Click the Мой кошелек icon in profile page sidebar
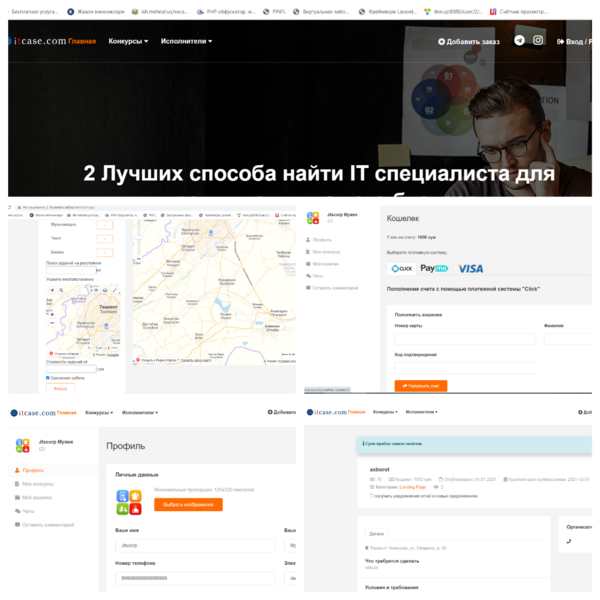The height and width of the screenshot is (600, 600). coord(17,497)
